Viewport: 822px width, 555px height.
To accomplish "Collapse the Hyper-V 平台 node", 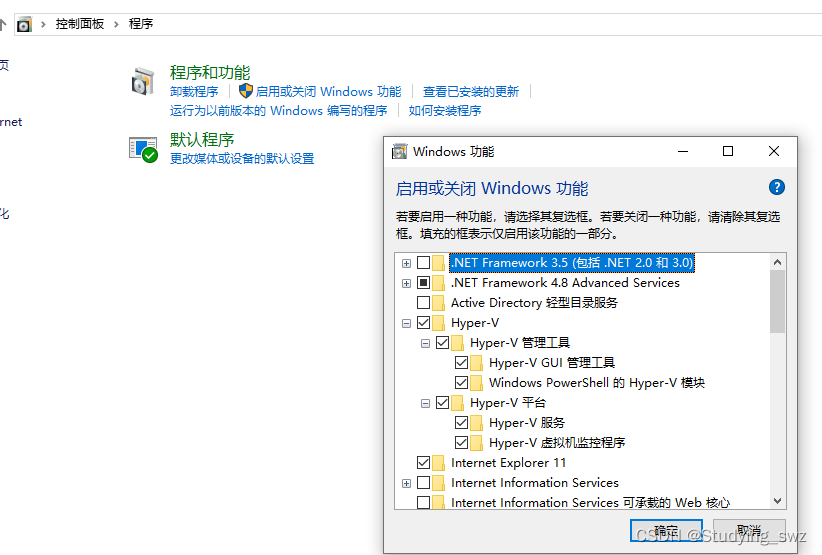I will (x=425, y=404).
